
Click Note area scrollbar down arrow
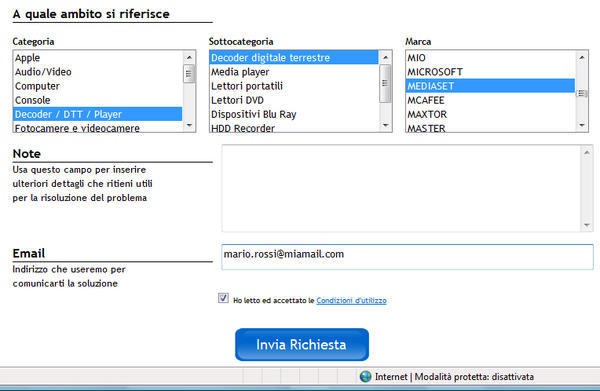(x=587, y=225)
